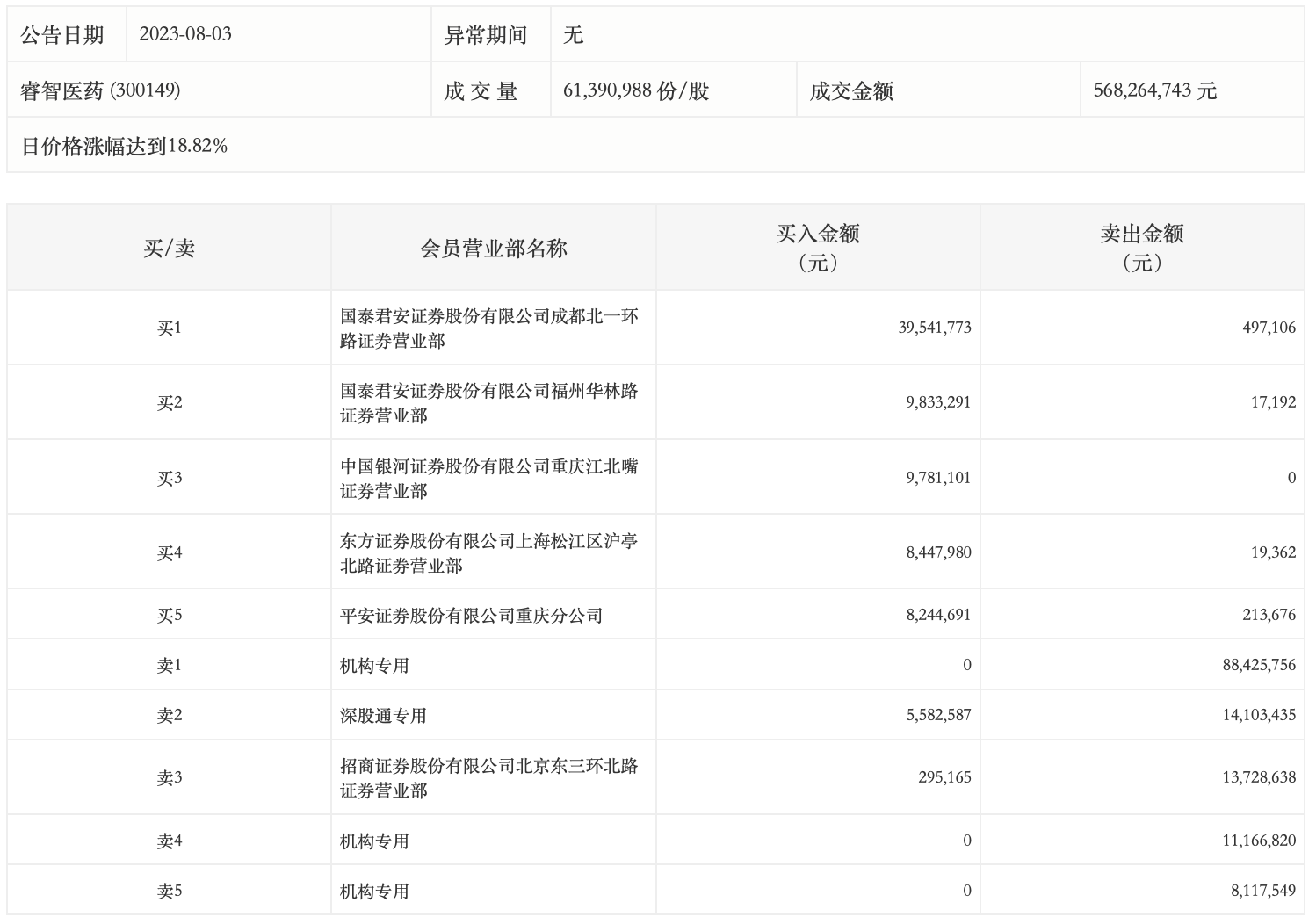Select 中国银河证券 重庆江北嘴 branch

point(488,479)
